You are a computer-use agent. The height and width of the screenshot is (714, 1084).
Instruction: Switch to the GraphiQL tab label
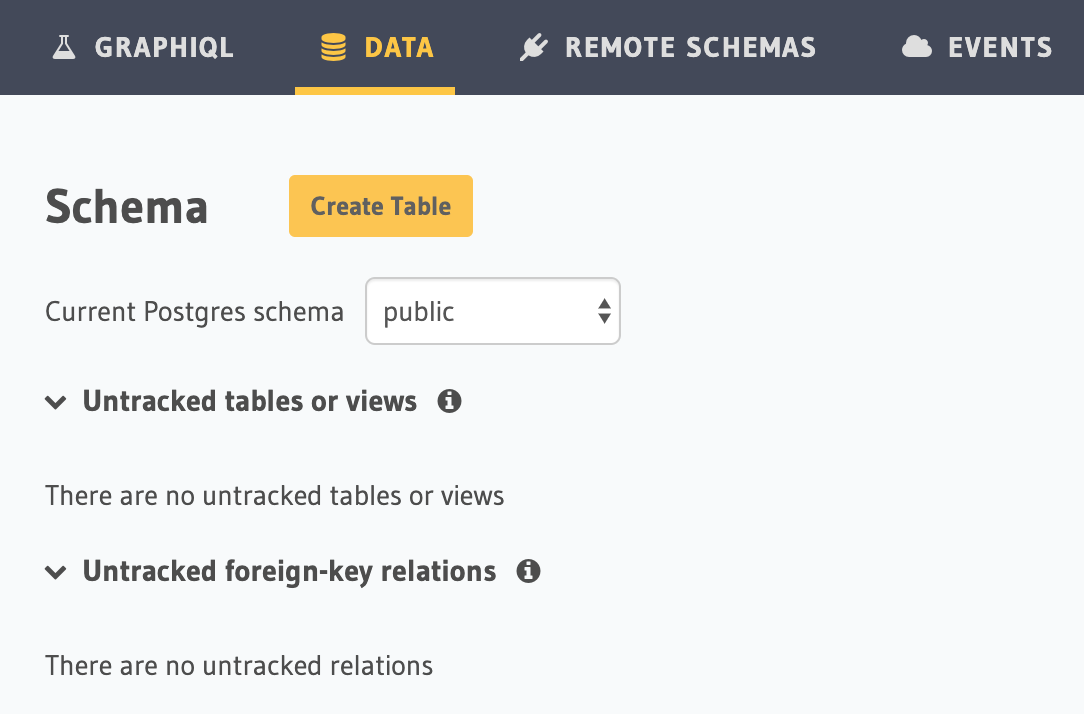164,47
